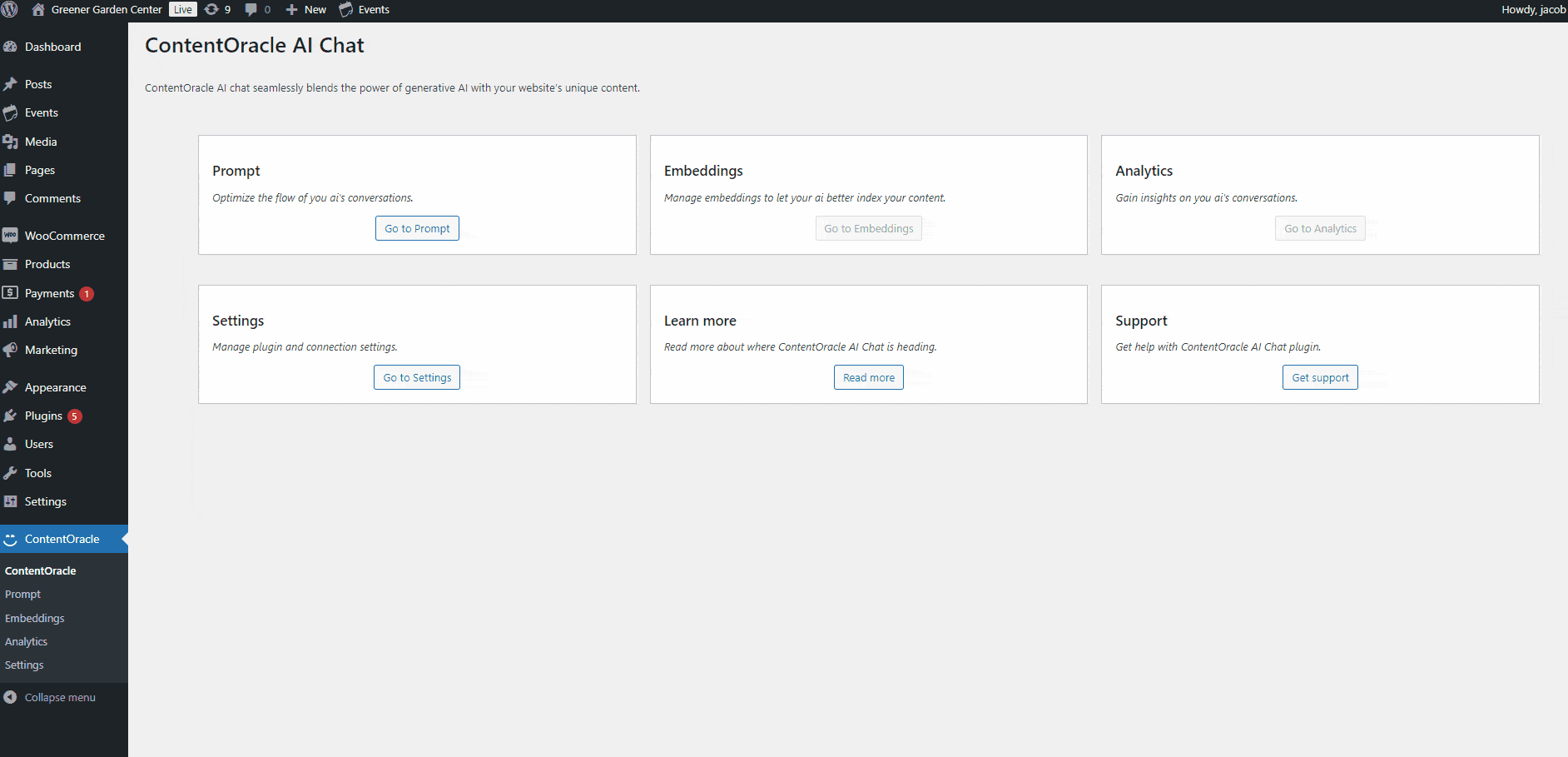Click the Collapse menu arrow icon
The image size is (1568, 757).
pyautogui.click(x=10, y=697)
